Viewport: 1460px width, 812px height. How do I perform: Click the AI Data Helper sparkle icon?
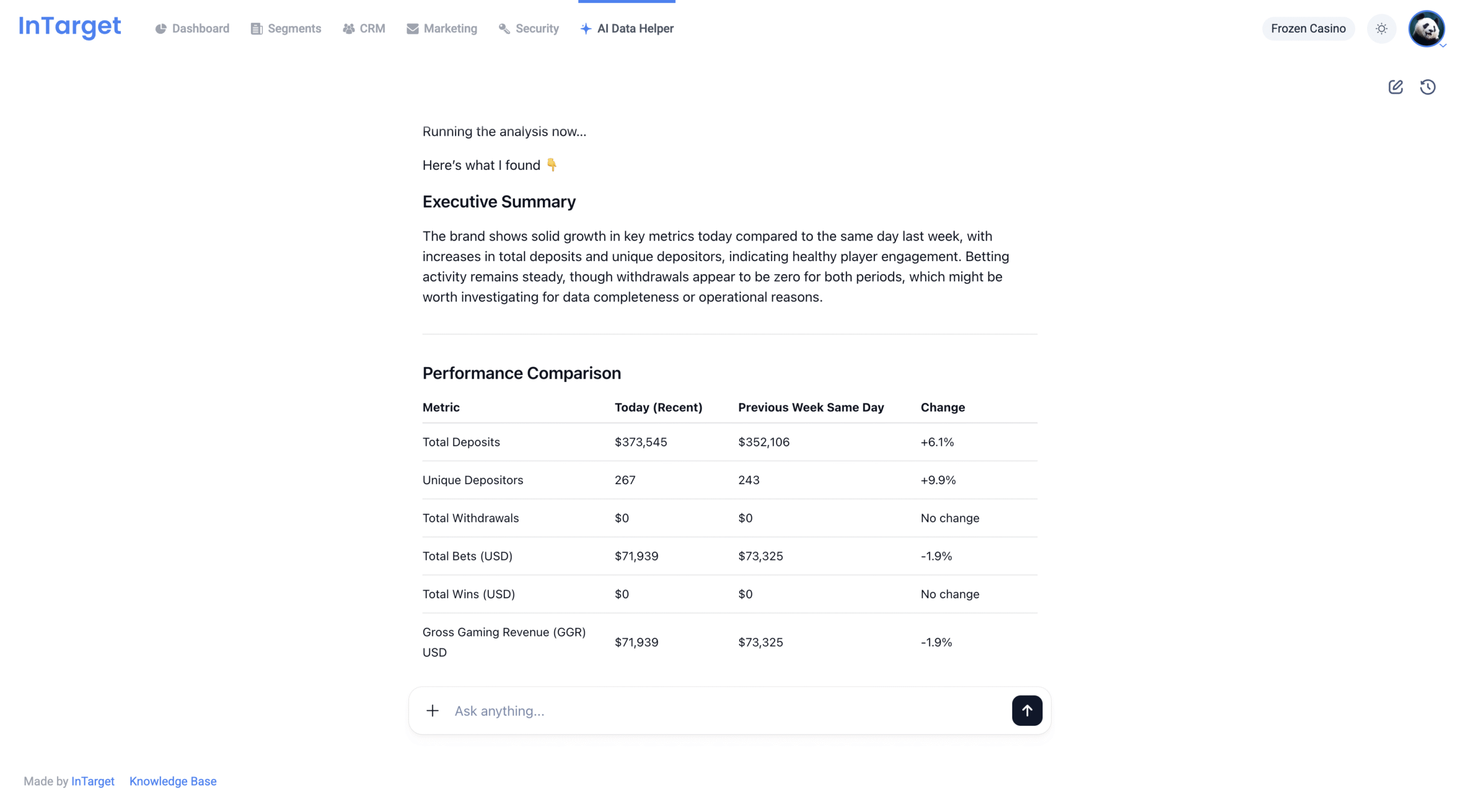[x=586, y=29]
